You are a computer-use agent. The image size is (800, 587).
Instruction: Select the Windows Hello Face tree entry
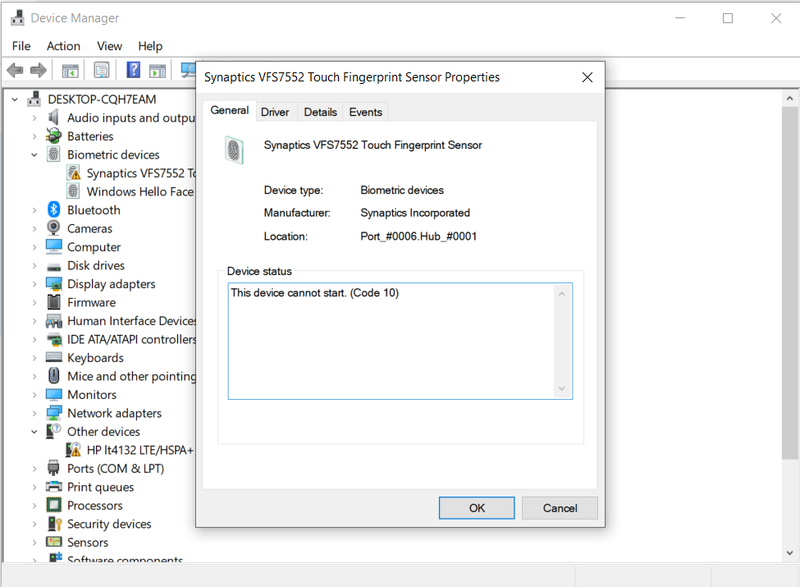tap(140, 192)
